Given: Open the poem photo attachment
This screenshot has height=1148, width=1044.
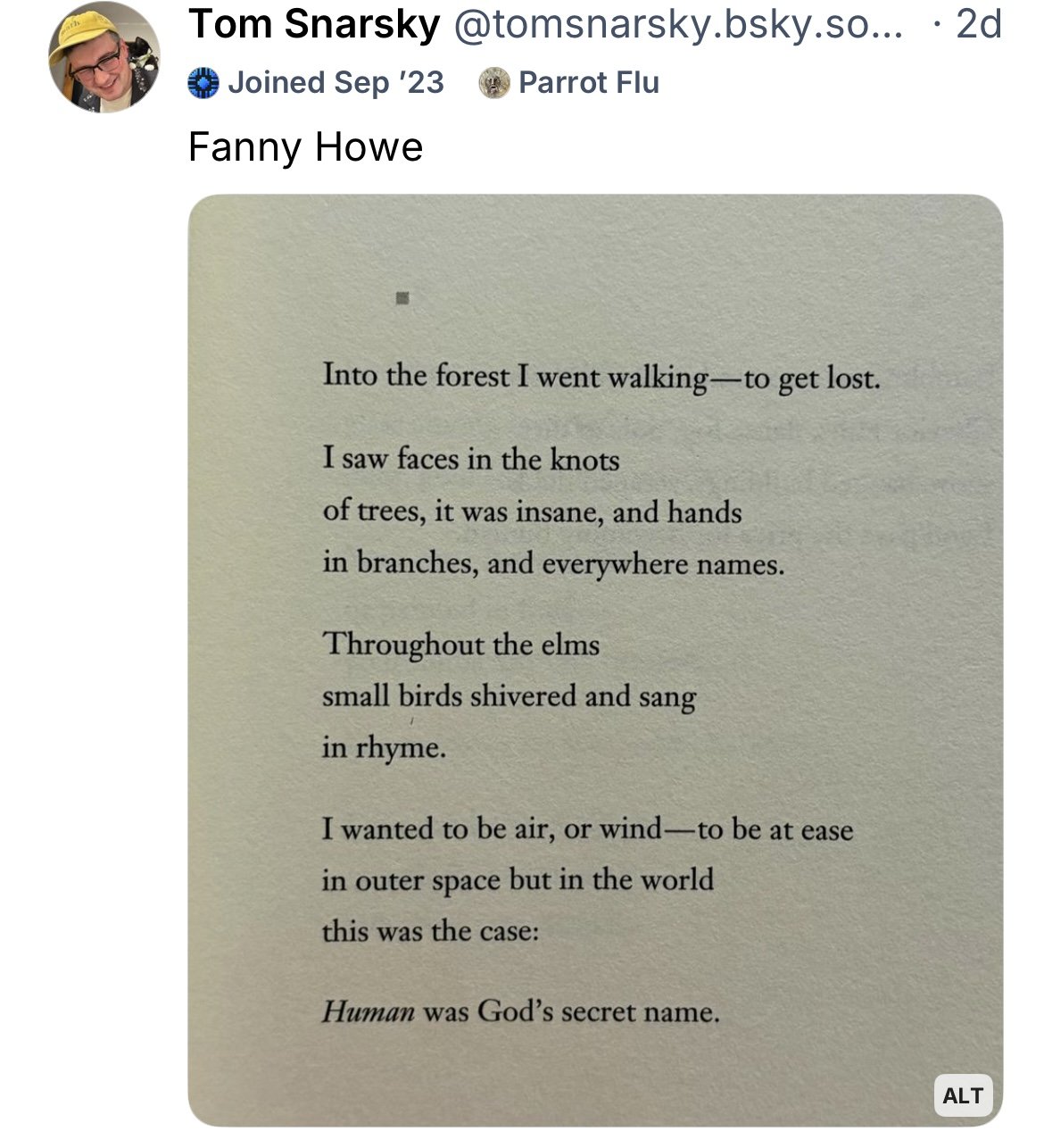Looking at the screenshot, I should pyautogui.click(x=595, y=661).
